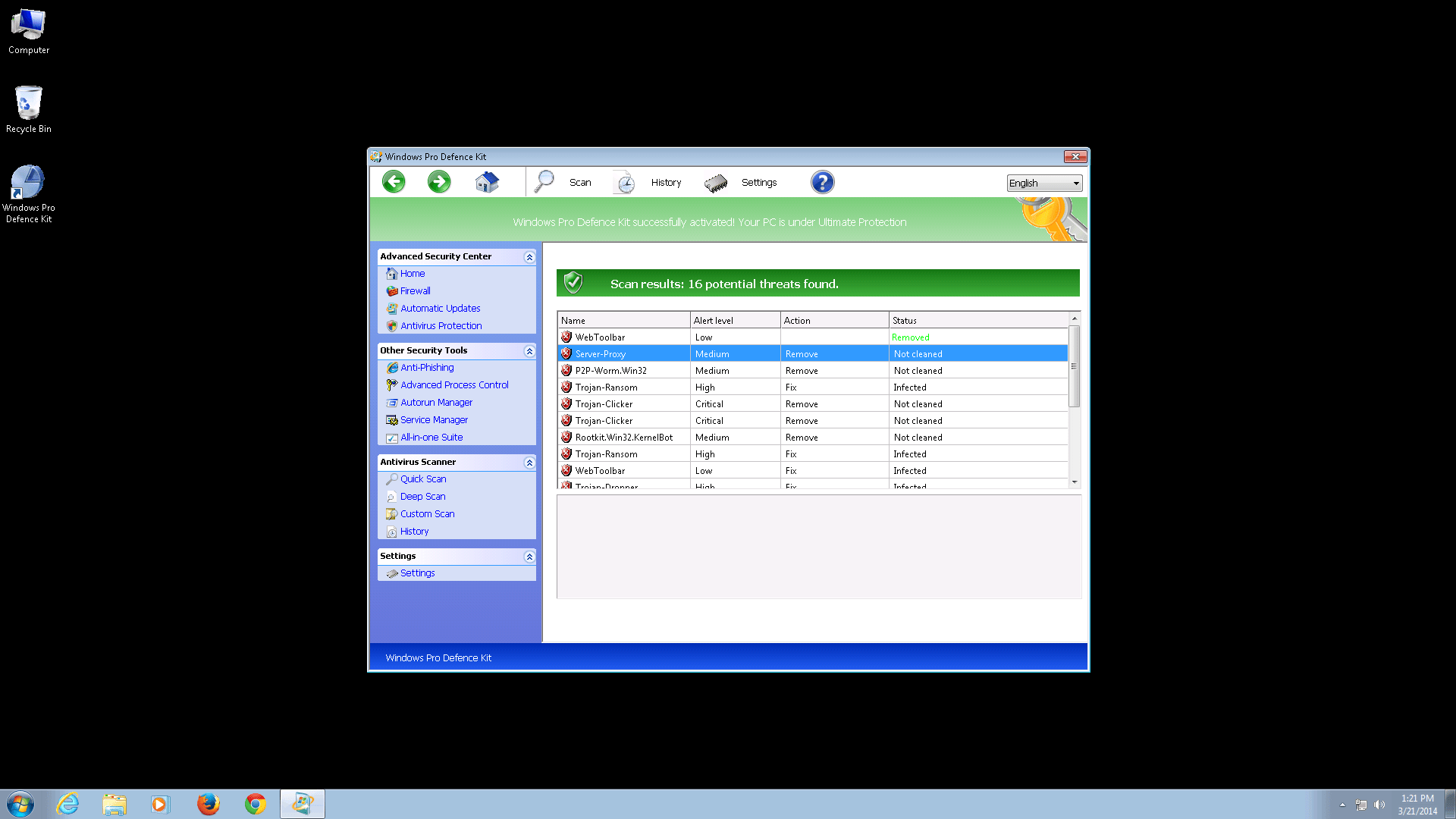Click the Settings chip toolbar icon
Screen dimensions: 1456x819
(716, 183)
